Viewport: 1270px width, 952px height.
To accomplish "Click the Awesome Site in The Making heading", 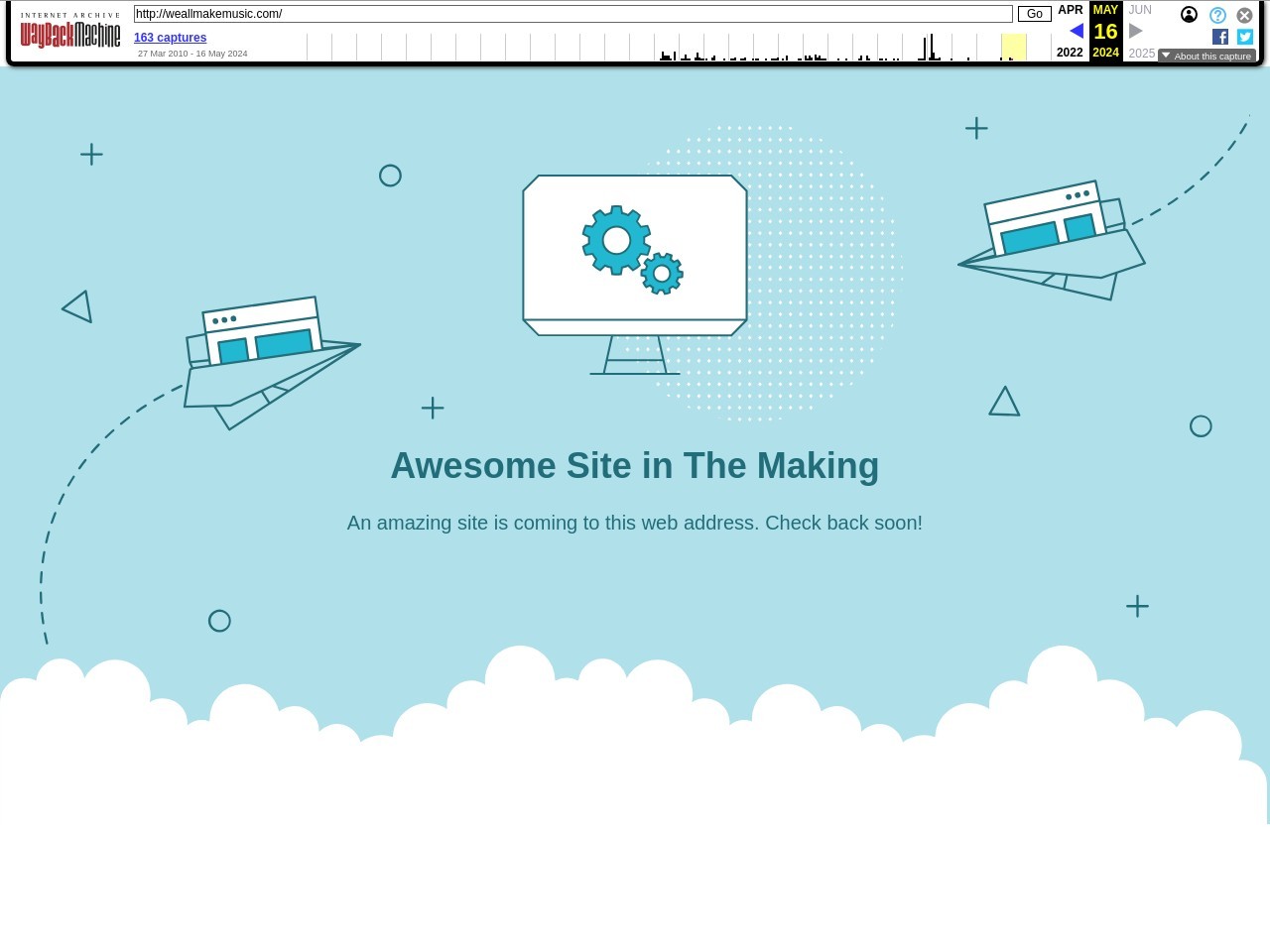I will [x=635, y=466].
